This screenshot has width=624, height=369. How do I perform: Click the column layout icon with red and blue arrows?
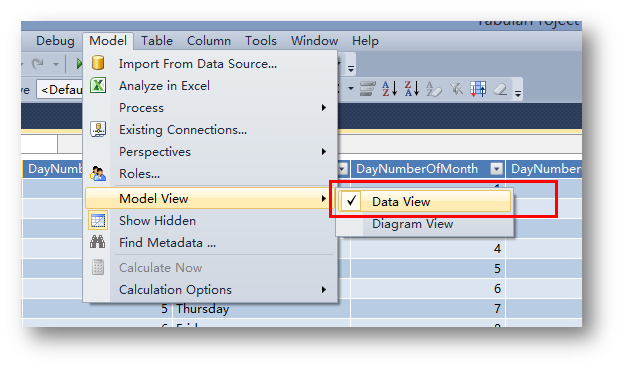478,89
